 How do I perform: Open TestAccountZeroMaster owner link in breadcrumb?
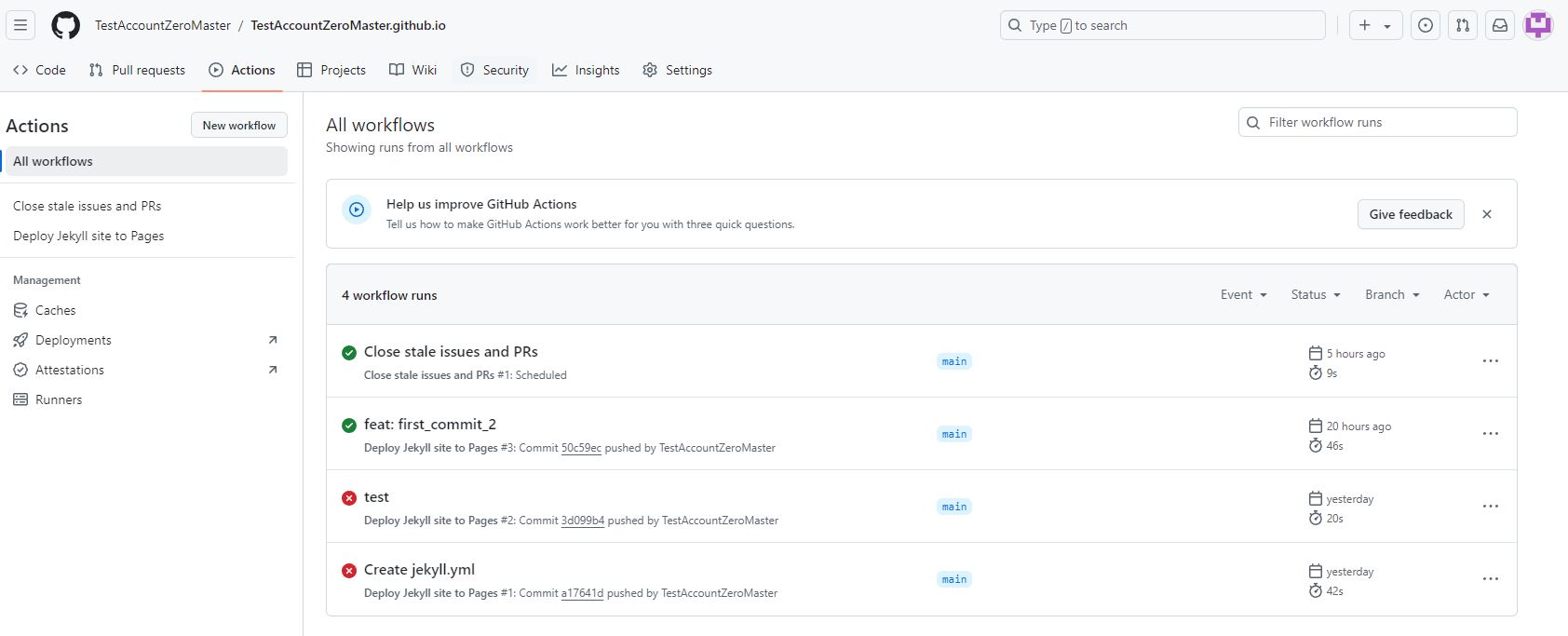(x=163, y=25)
